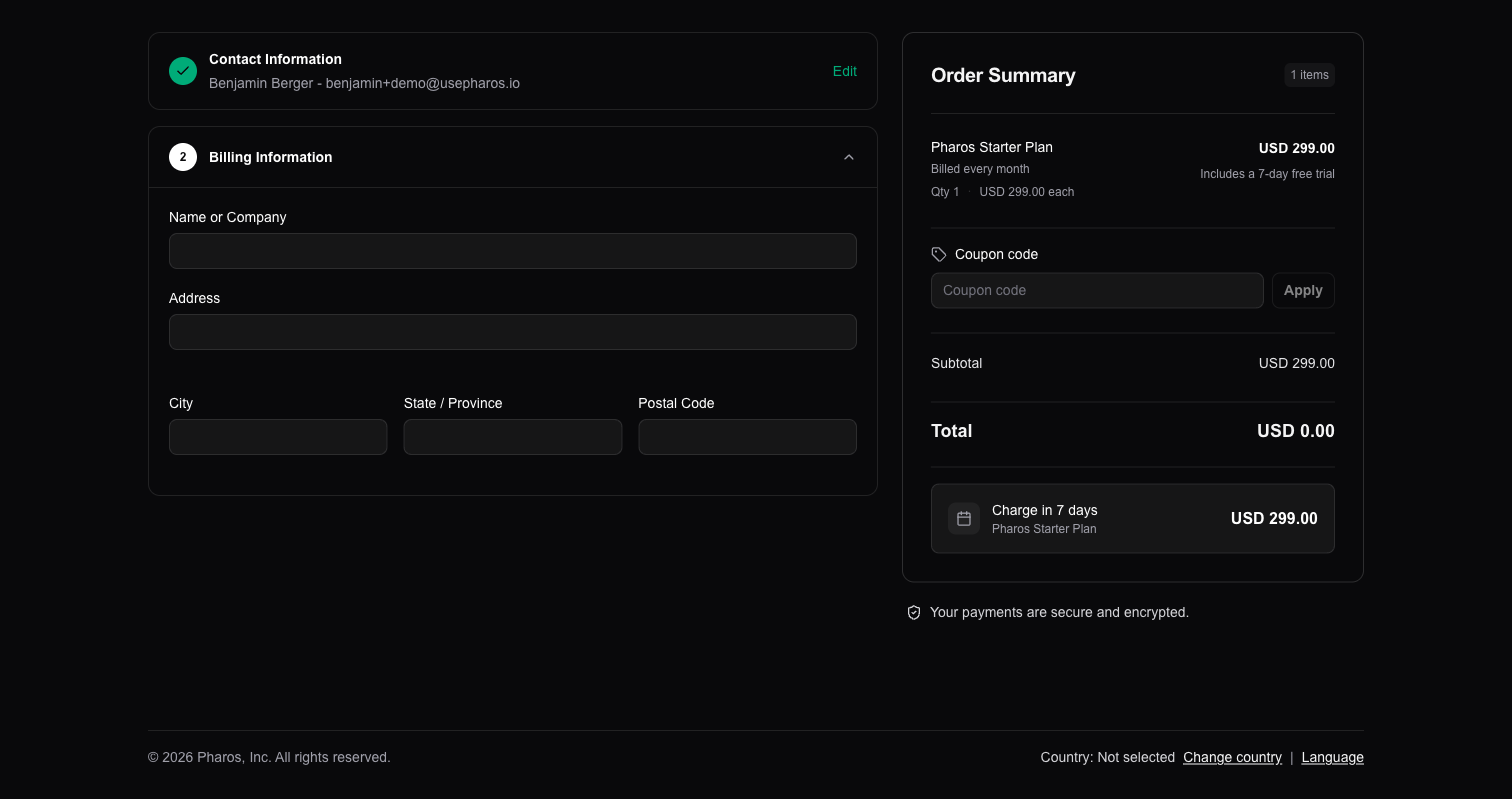Open the Language selector link
Viewport: 1512px width, 799px height.
coord(1332,757)
